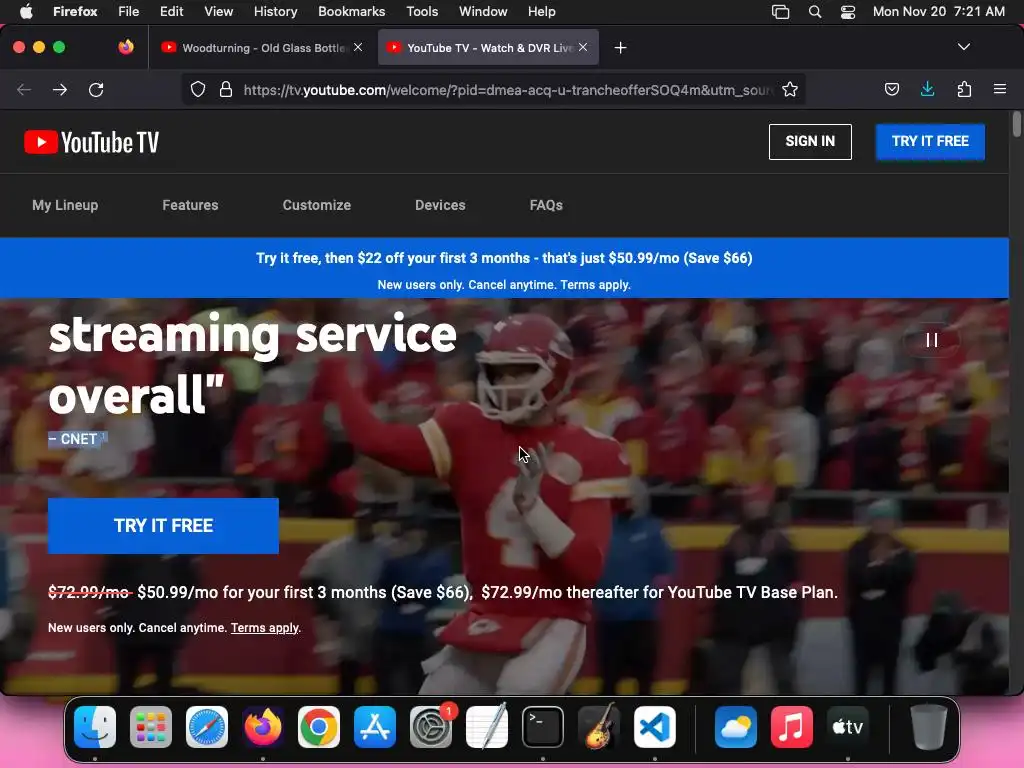This screenshot has width=1024, height=768.
Task: Click the menu bar date and time
Action: tap(938, 12)
